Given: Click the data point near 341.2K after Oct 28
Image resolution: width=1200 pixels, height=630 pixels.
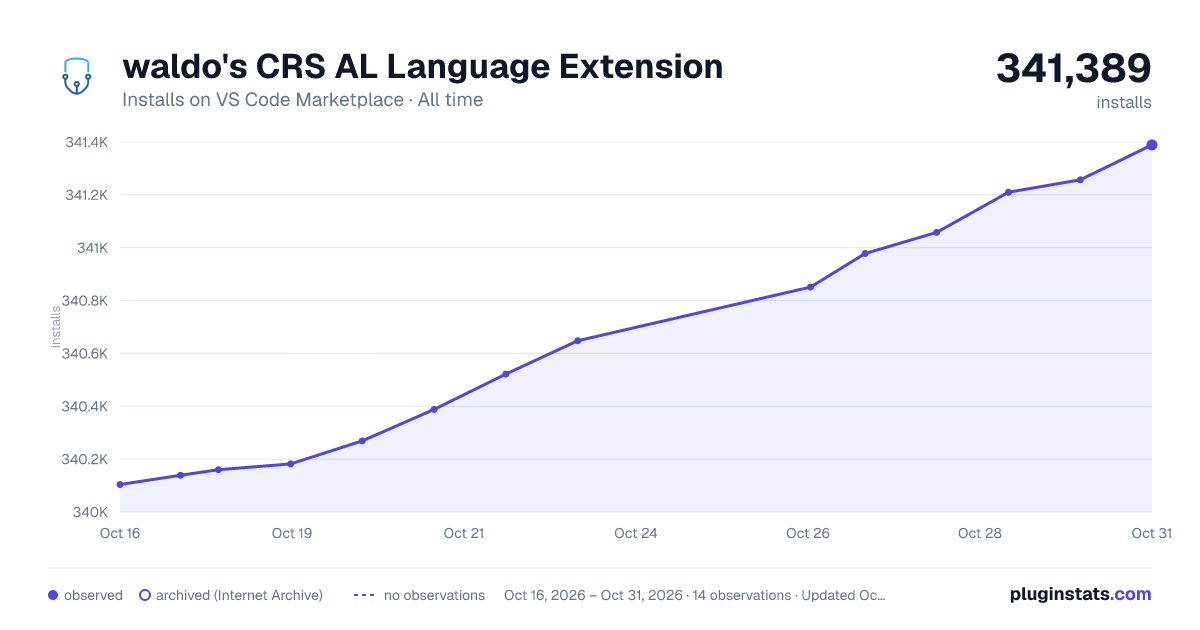Looking at the screenshot, I should coord(1008,192).
